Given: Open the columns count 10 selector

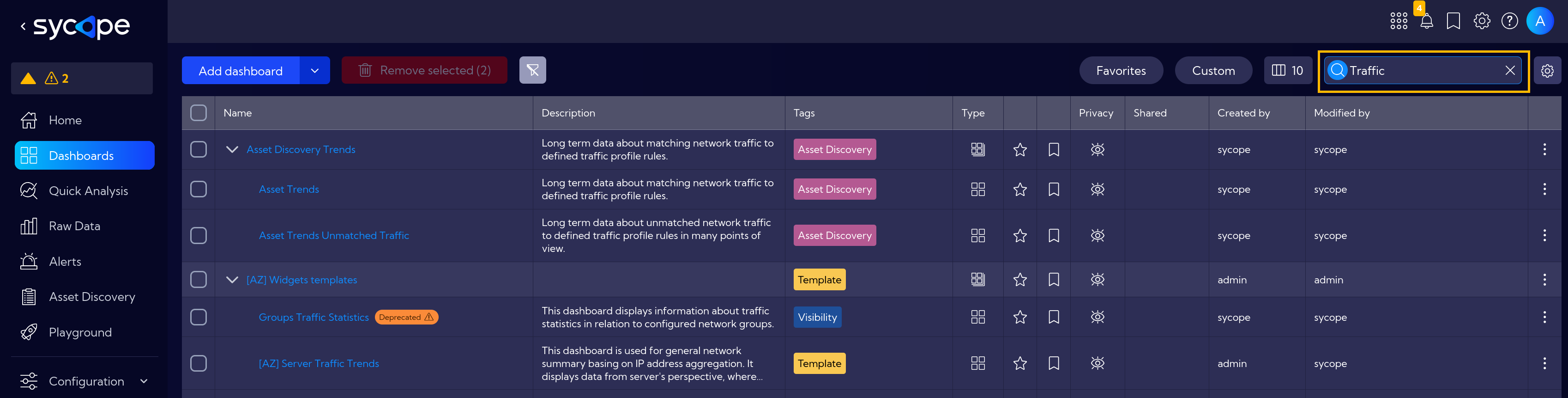Looking at the screenshot, I should click(1287, 71).
